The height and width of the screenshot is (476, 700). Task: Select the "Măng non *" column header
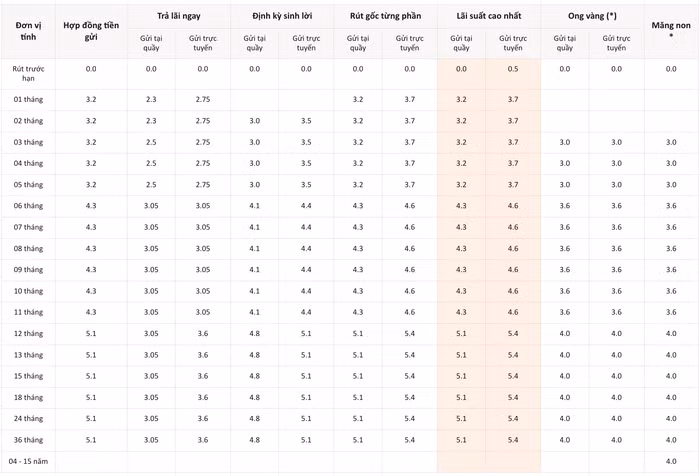[x=671, y=30]
